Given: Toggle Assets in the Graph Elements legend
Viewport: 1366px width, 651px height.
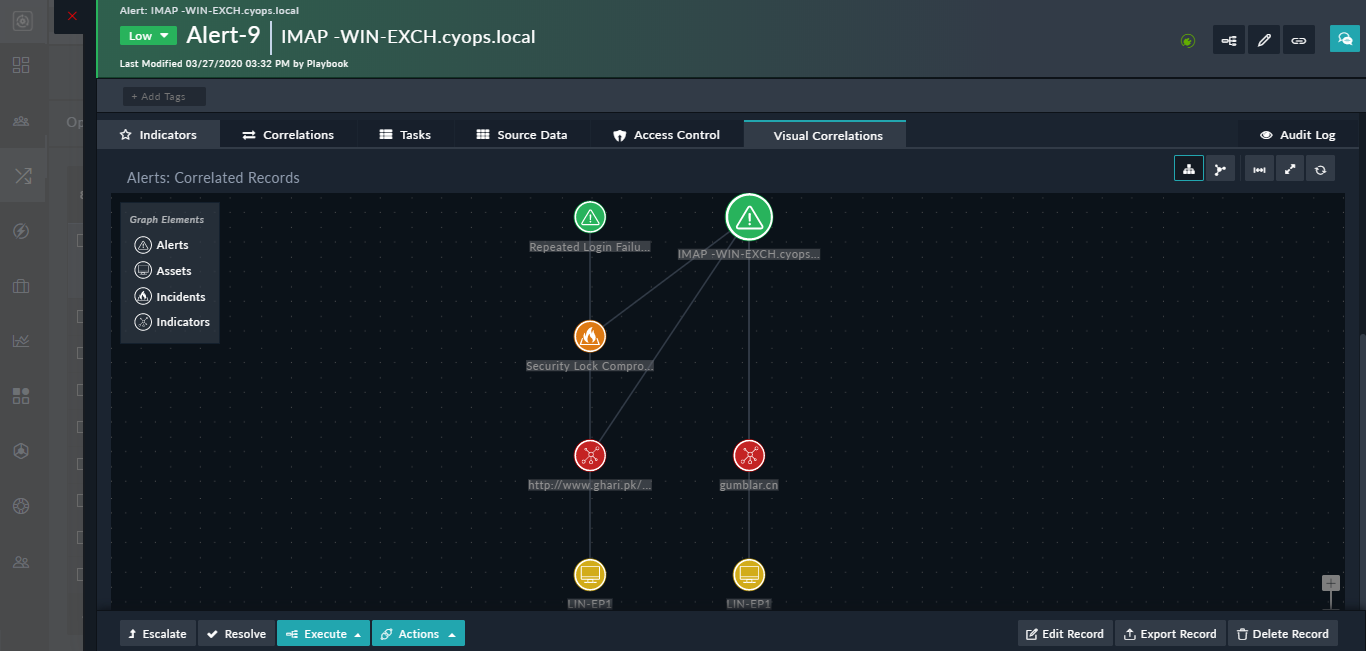Looking at the screenshot, I should click(166, 270).
